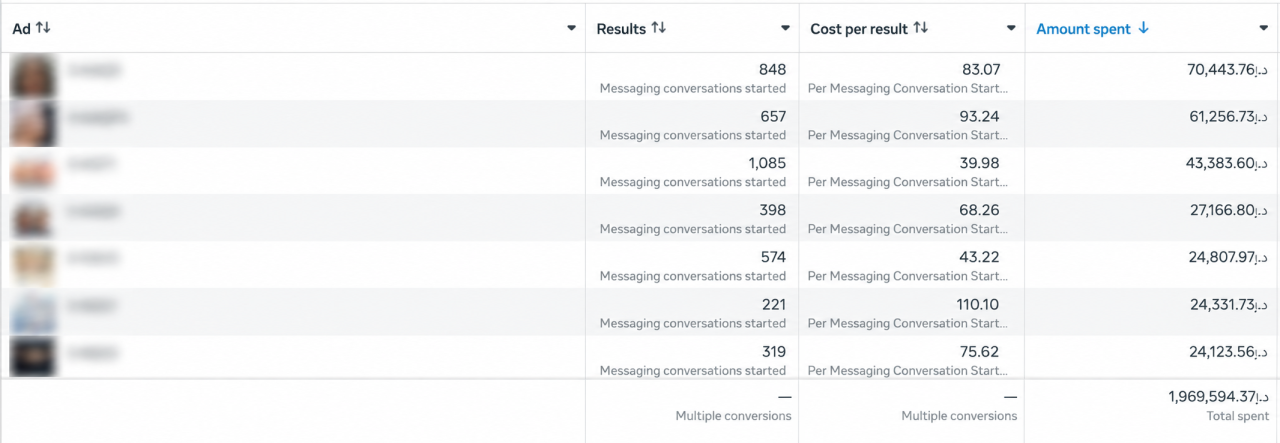Open thumbnail of ad with 319 results
Viewport: 1280px width, 443px height.
(33, 358)
